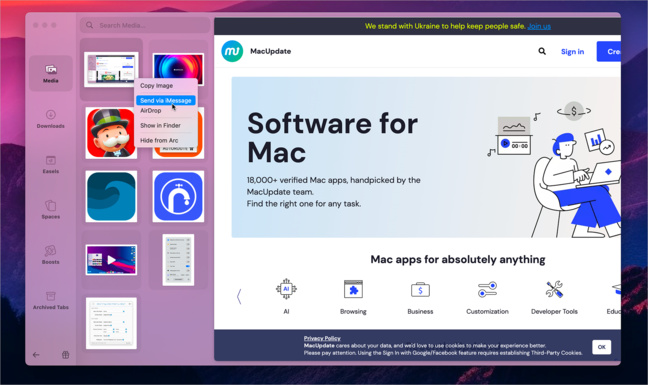The width and height of the screenshot is (648, 385).
Task: Click the Join us link in banner
Action: coord(539,26)
